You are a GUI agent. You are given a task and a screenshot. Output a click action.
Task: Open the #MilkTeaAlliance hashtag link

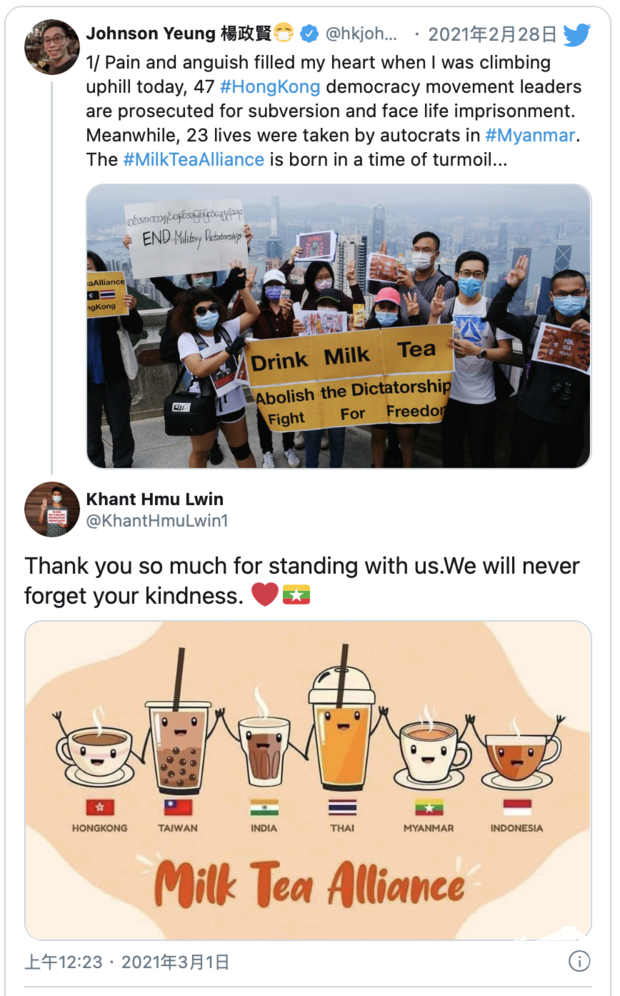click(x=194, y=159)
